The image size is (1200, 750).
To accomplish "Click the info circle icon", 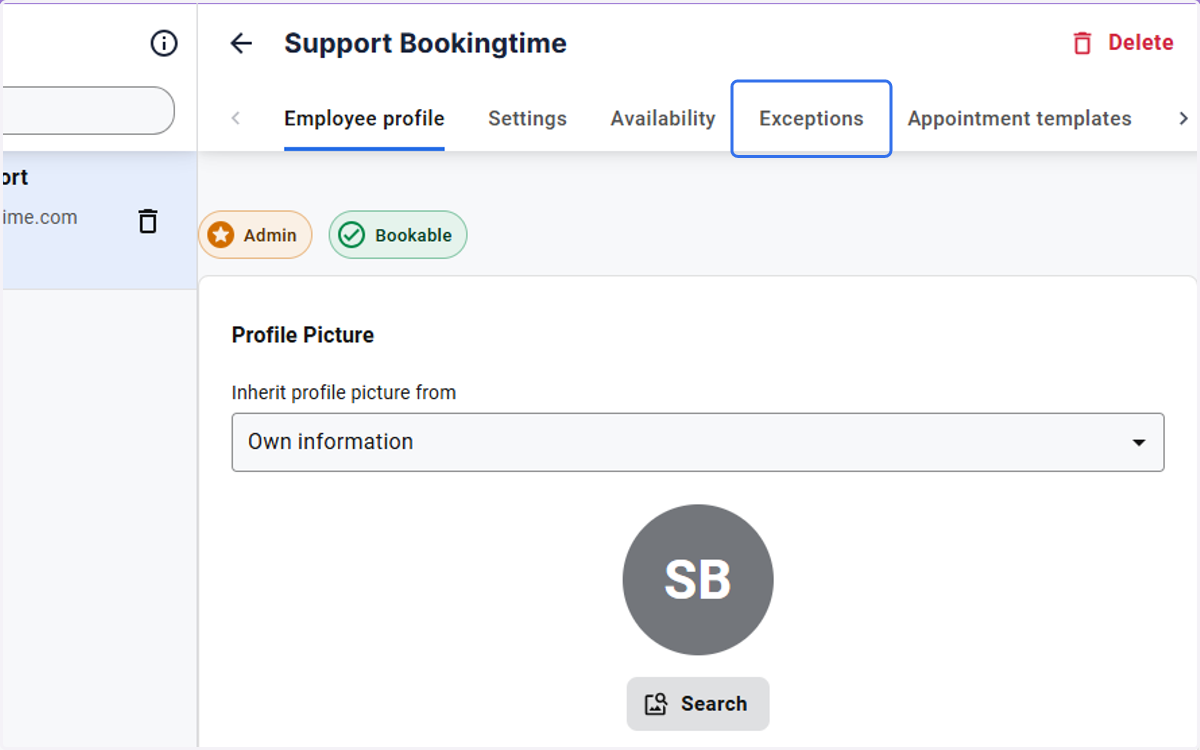I will [164, 43].
